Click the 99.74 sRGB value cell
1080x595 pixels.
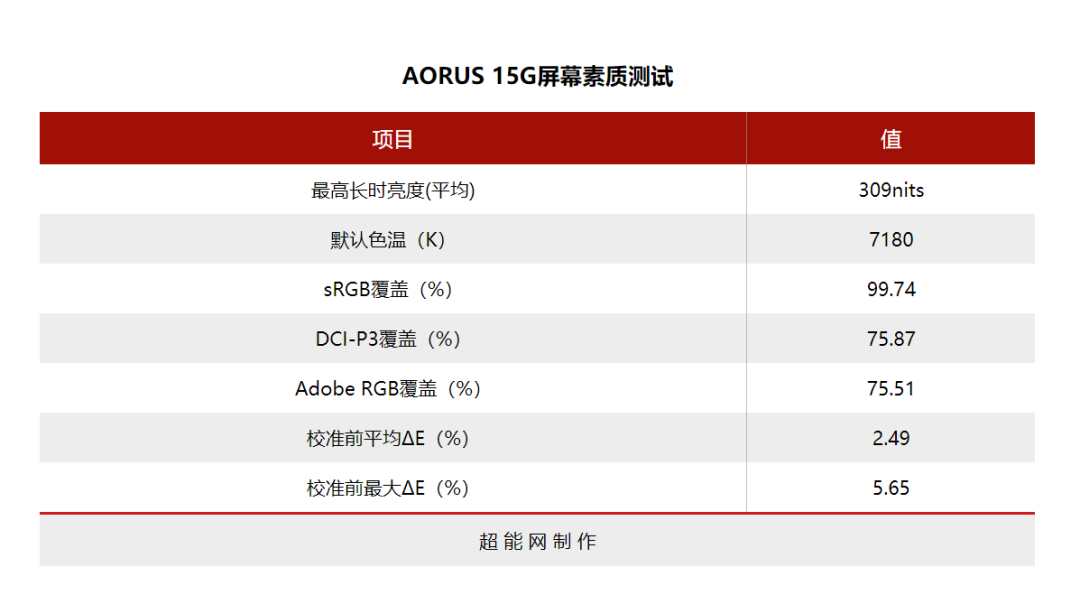pyautogui.click(x=891, y=289)
